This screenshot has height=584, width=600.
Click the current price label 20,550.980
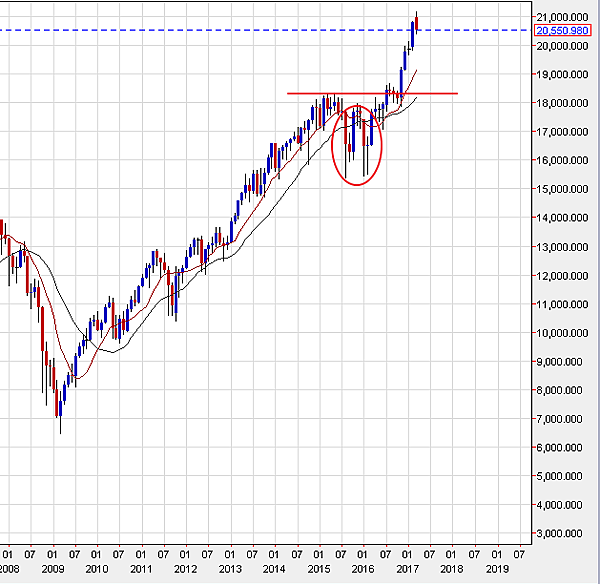pos(562,30)
